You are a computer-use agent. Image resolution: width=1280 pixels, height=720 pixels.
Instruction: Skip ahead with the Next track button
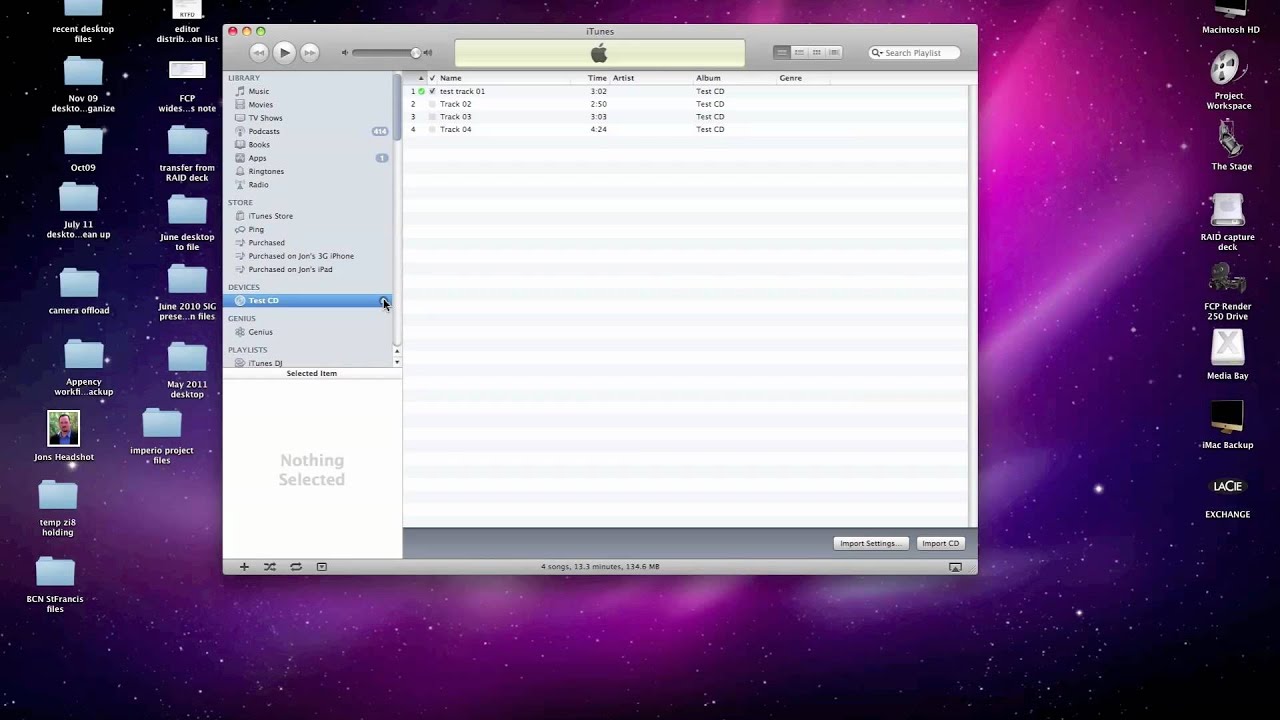(309, 52)
